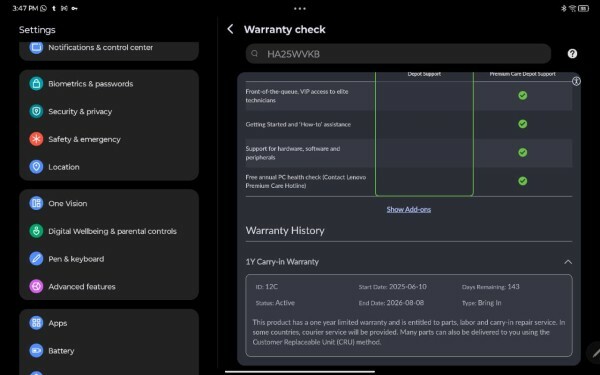This screenshot has width=600, height=375.
Task: Click the Show Add-ons link
Action: 409,209
